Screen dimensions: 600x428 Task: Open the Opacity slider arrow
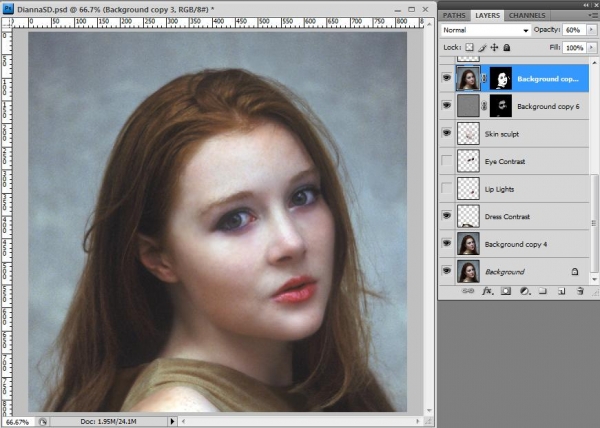[592, 29]
